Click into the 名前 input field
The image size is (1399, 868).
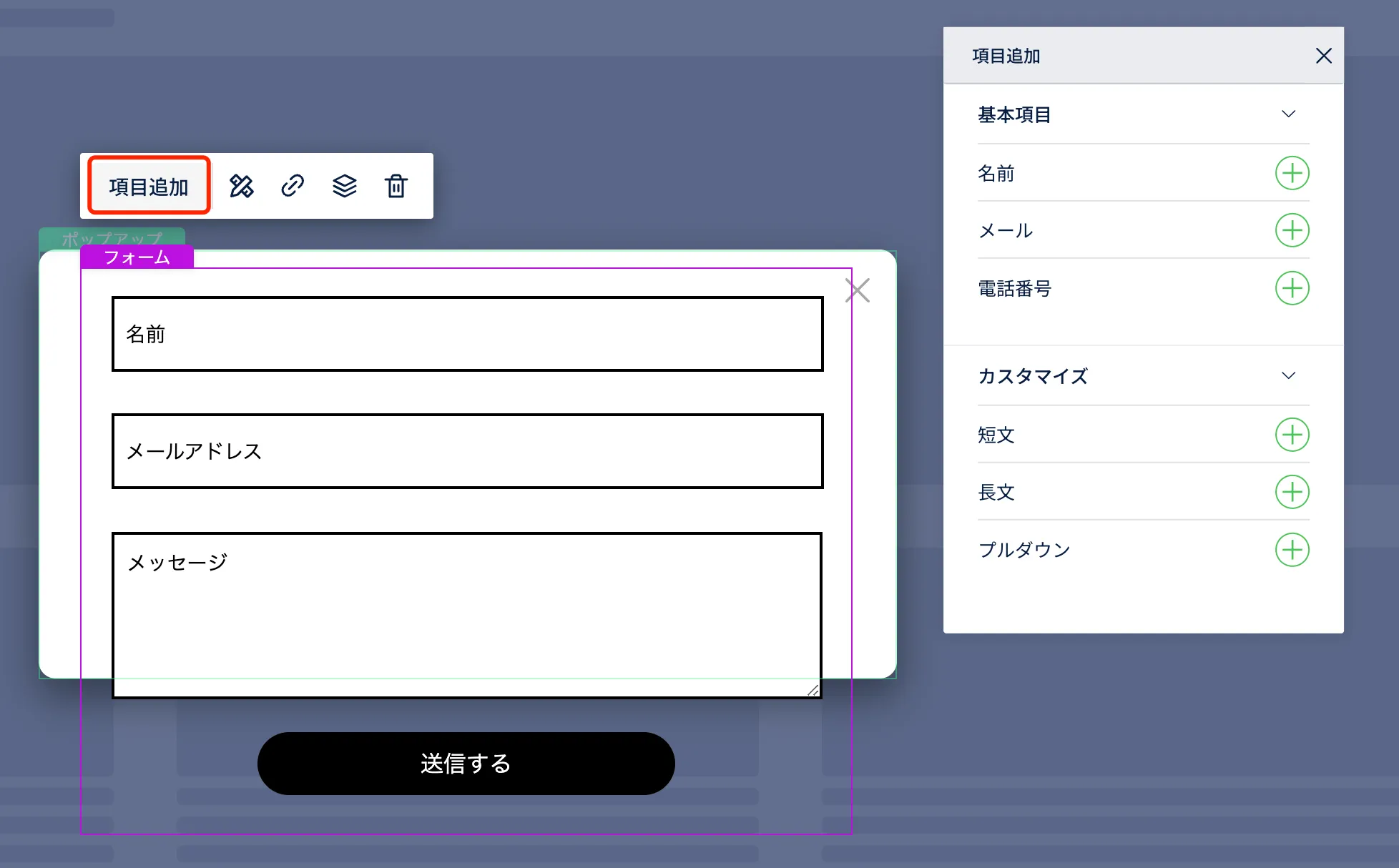coord(467,334)
